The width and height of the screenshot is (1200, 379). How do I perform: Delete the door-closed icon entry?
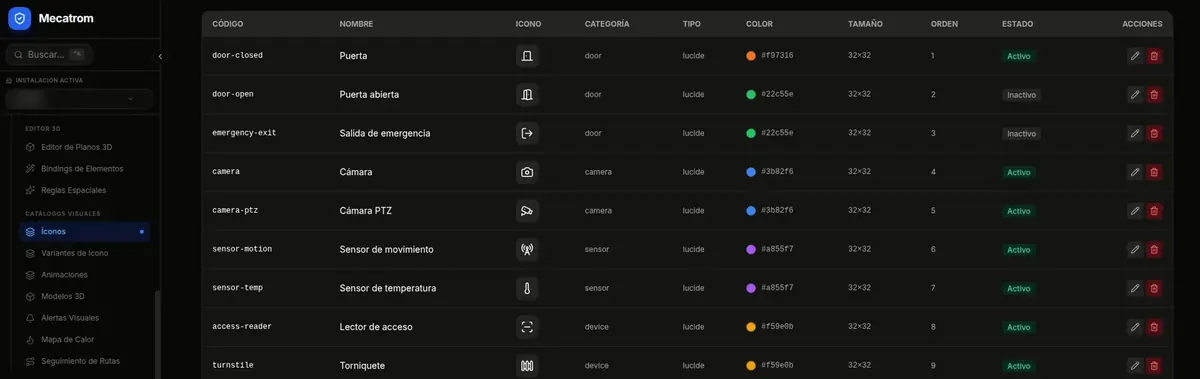[x=1154, y=56]
